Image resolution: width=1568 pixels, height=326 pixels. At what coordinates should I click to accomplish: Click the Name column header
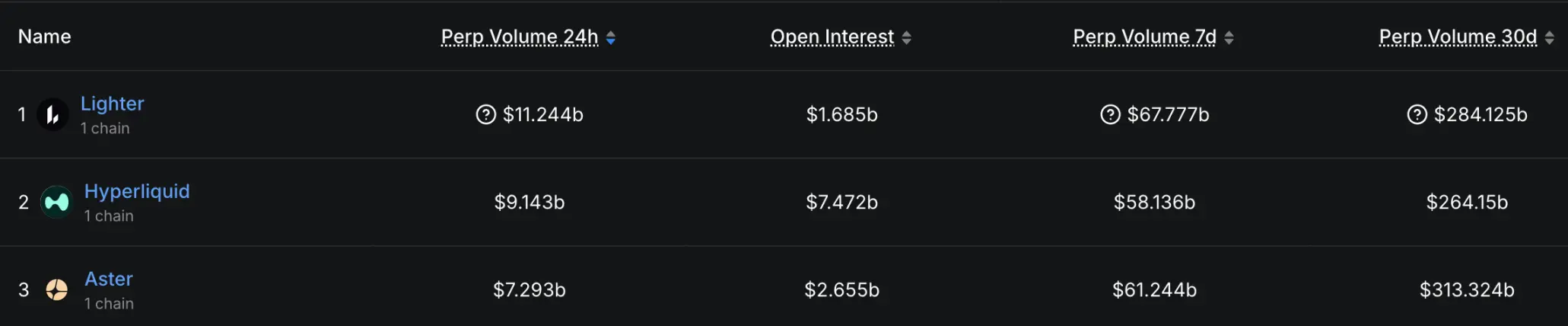pos(45,37)
